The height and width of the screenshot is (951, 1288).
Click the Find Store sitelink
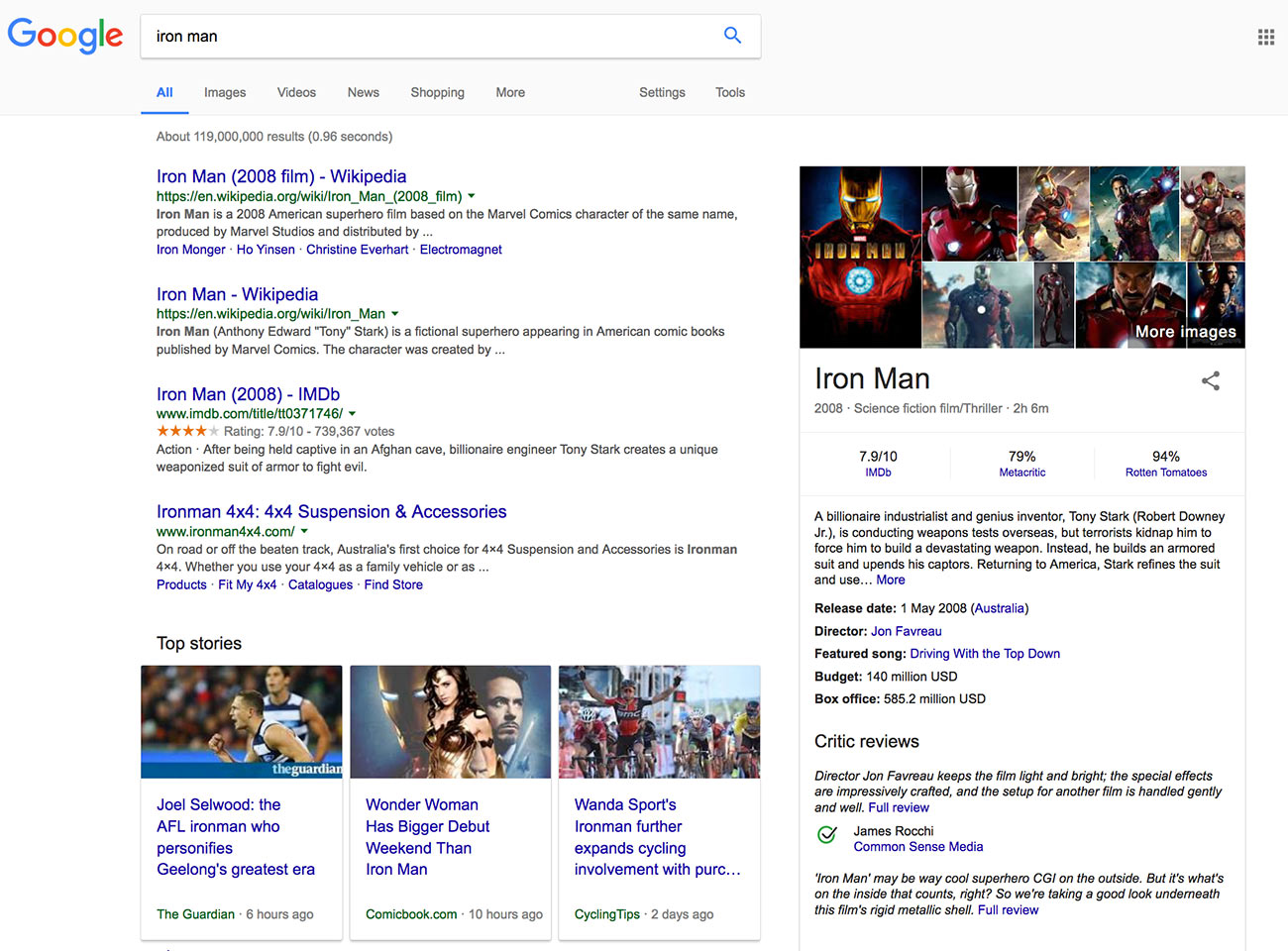[393, 584]
